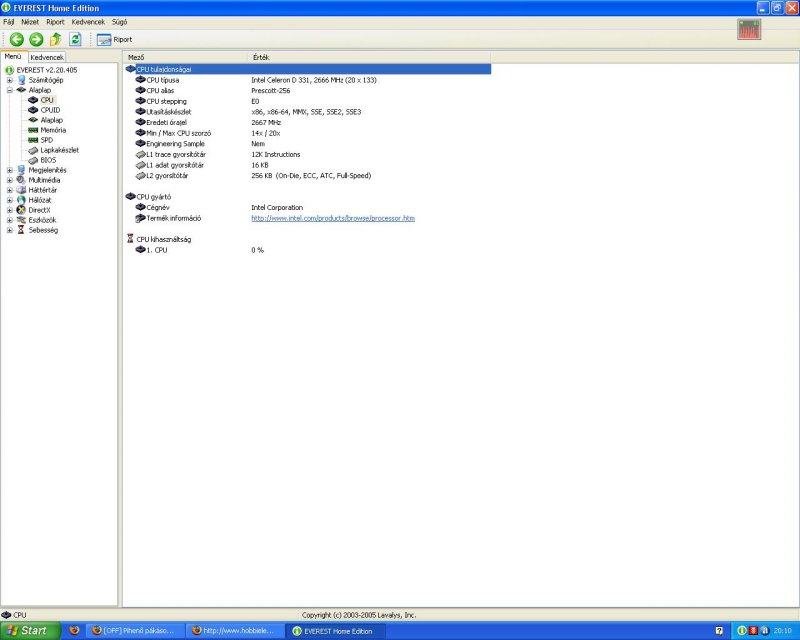
Task: Select the Alaplap parent node in tree
Action: 40,90
